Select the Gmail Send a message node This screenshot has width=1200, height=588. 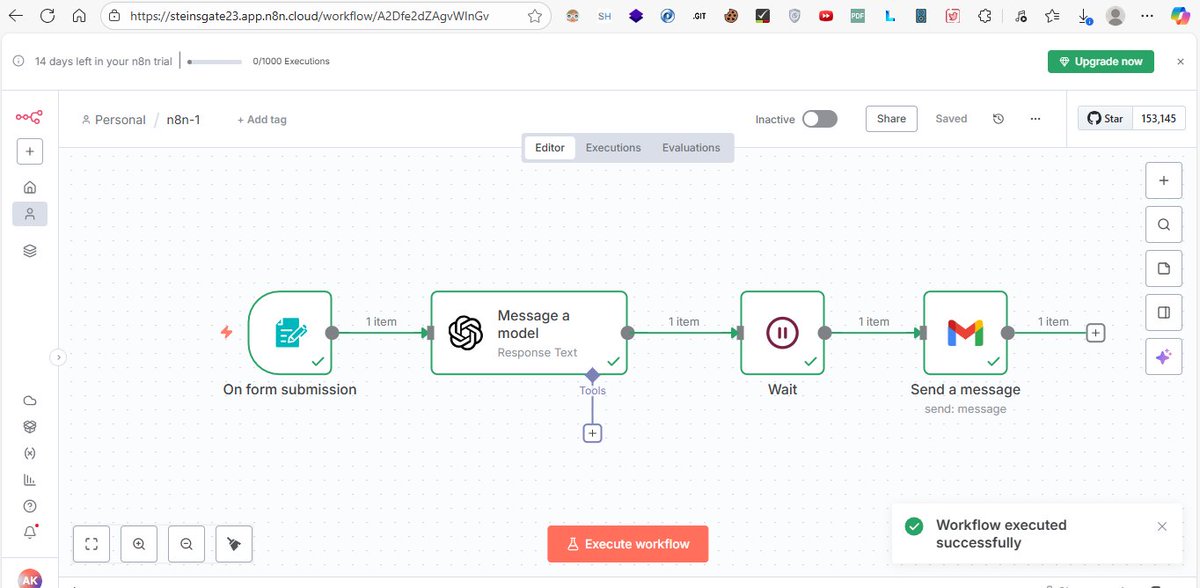(965, 333)
